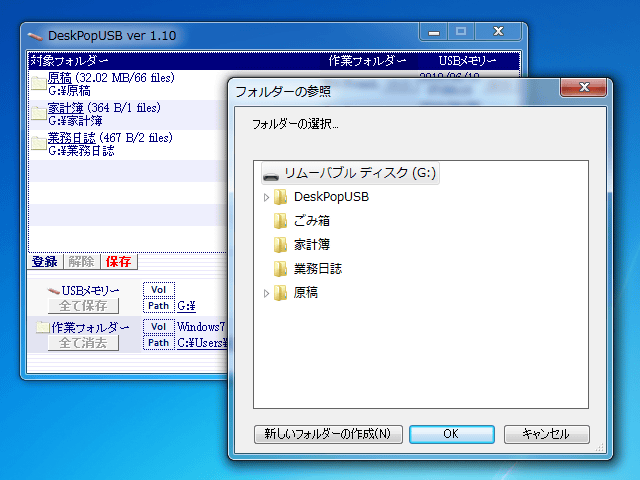Click the DeskPopUSB folder icon in tree

click(x=280, y=197)
